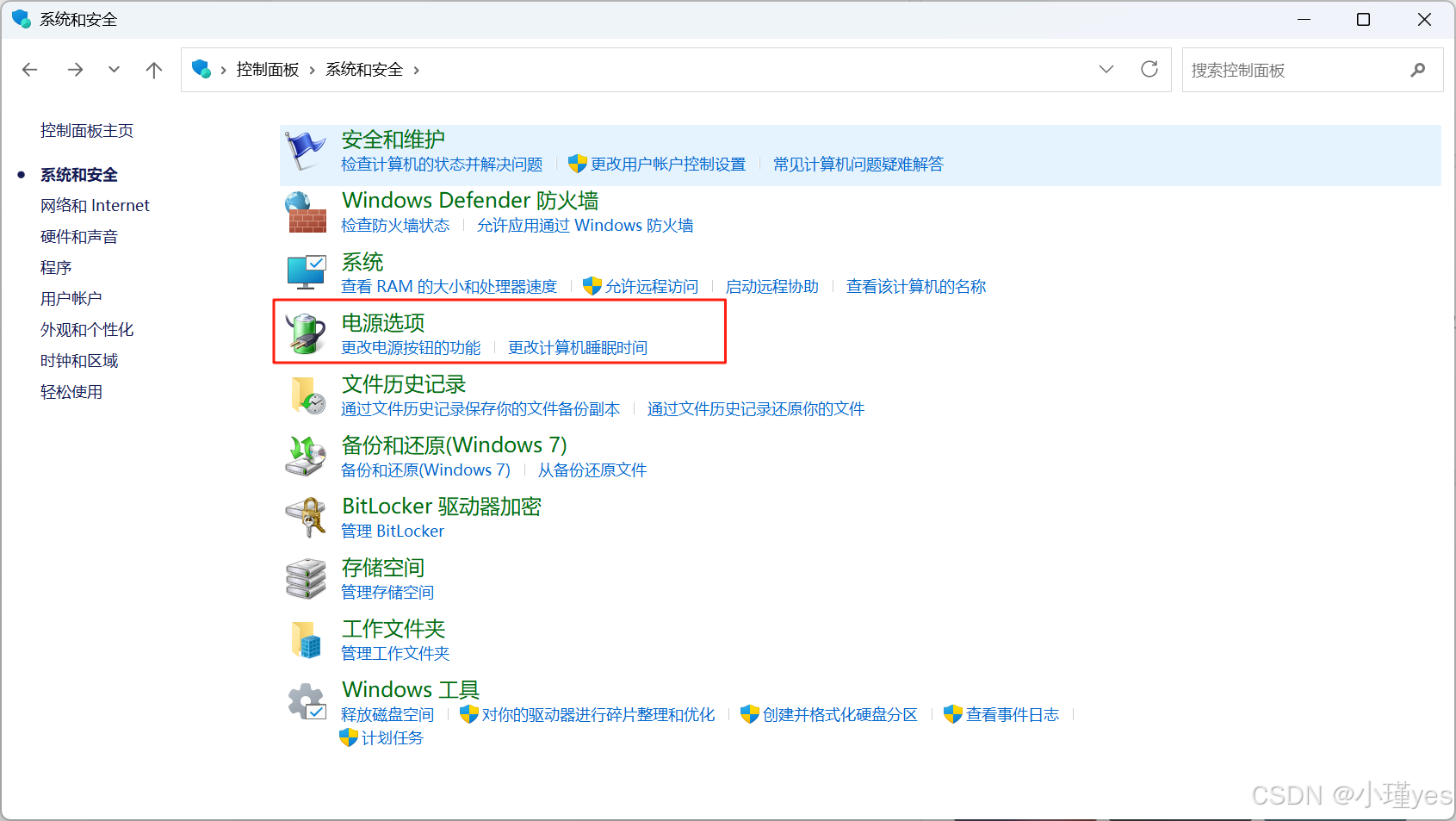Click the 系统和安全 sidebar entry
Image resolution: width=1456 pixels, height=821 pixels.
click(79, 175)
